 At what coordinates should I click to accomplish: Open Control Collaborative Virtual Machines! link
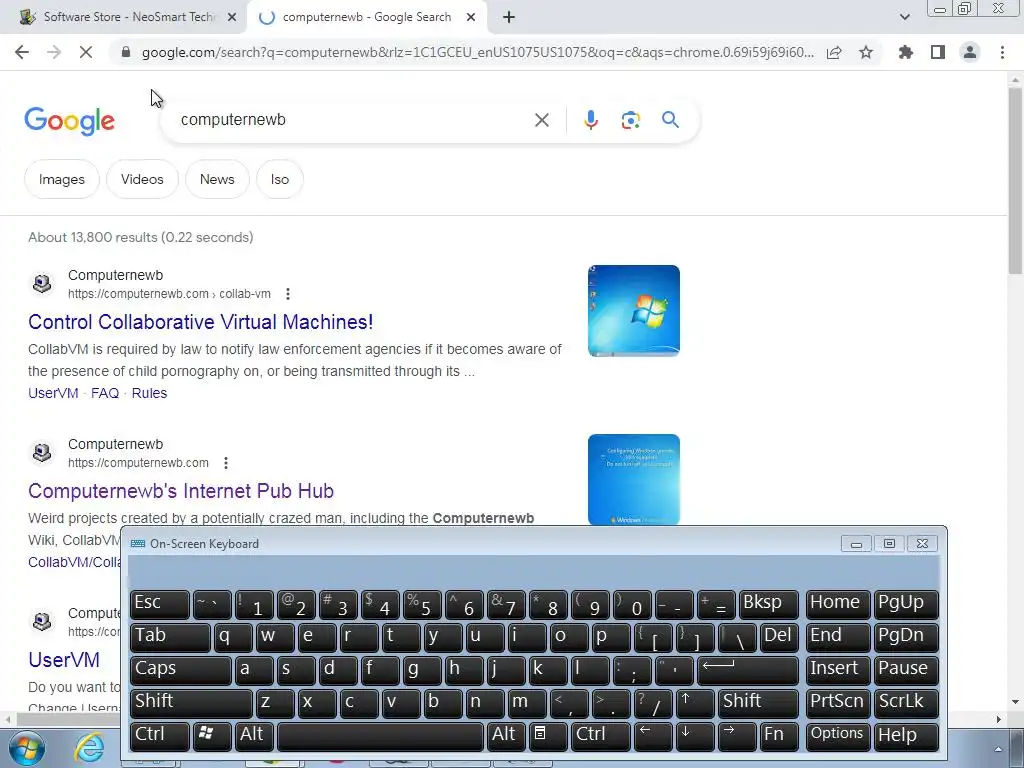click(200, 322)
